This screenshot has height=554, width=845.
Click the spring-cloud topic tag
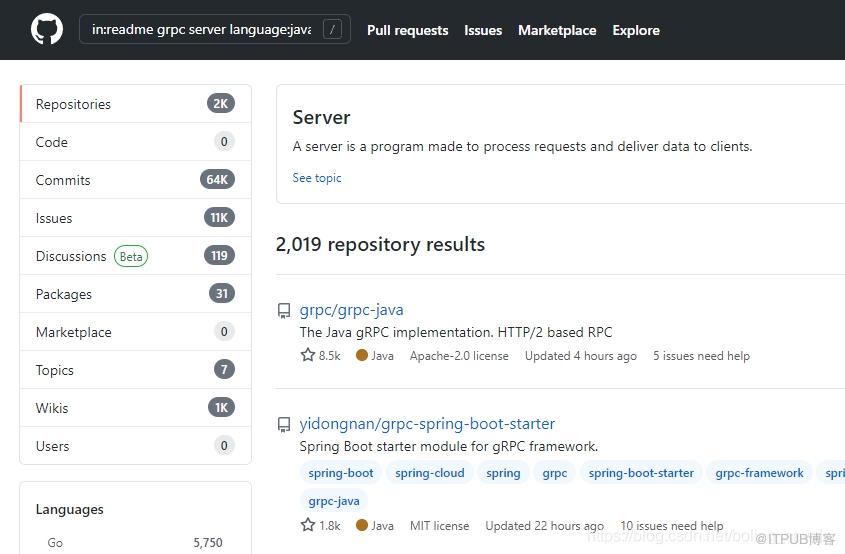(x=430, y=473)
